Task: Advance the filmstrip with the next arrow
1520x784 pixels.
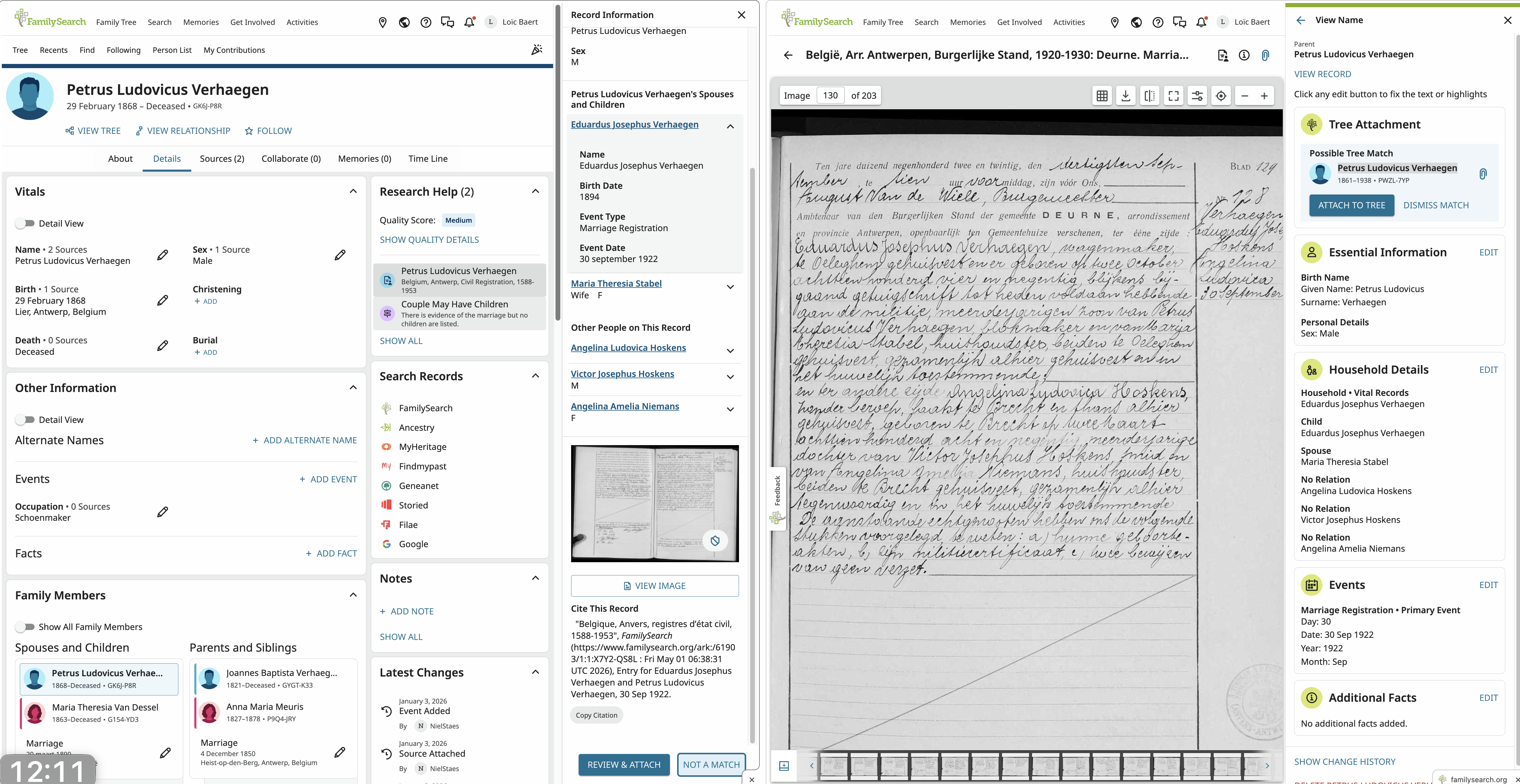Action: [1267, 766]
